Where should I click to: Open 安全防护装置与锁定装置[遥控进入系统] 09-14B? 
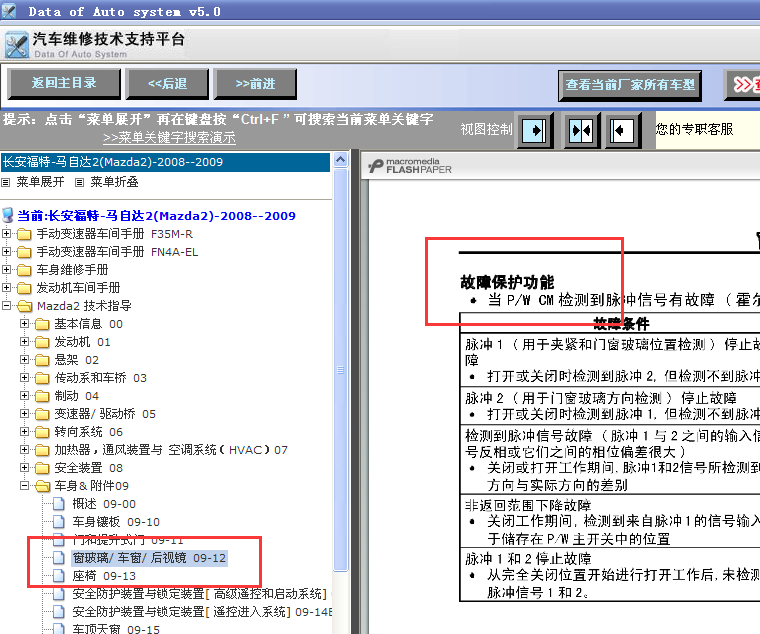(x=202, y=612)
